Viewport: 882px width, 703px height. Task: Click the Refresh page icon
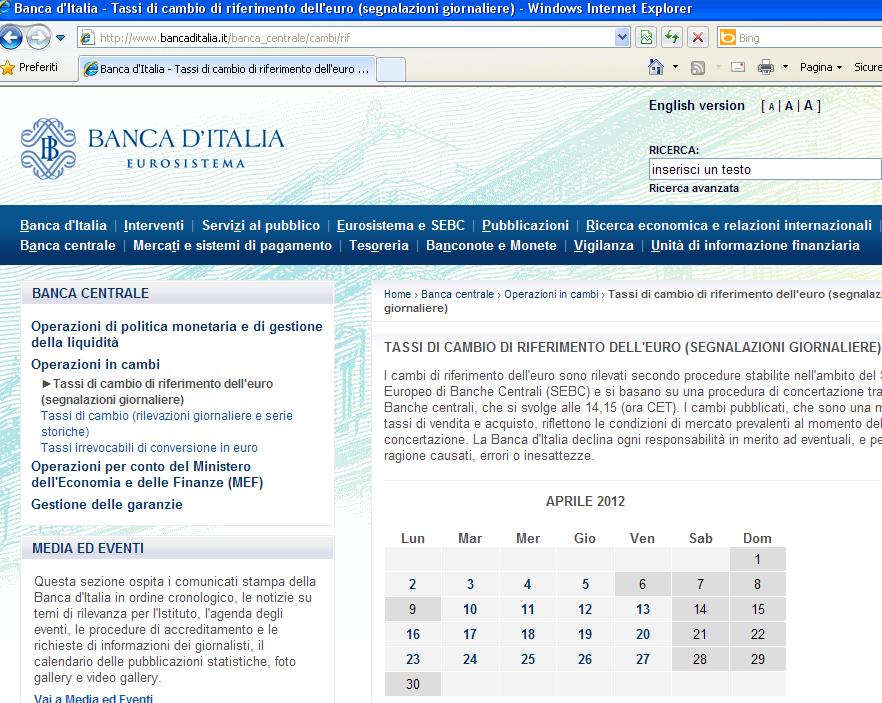coord(672,38)
